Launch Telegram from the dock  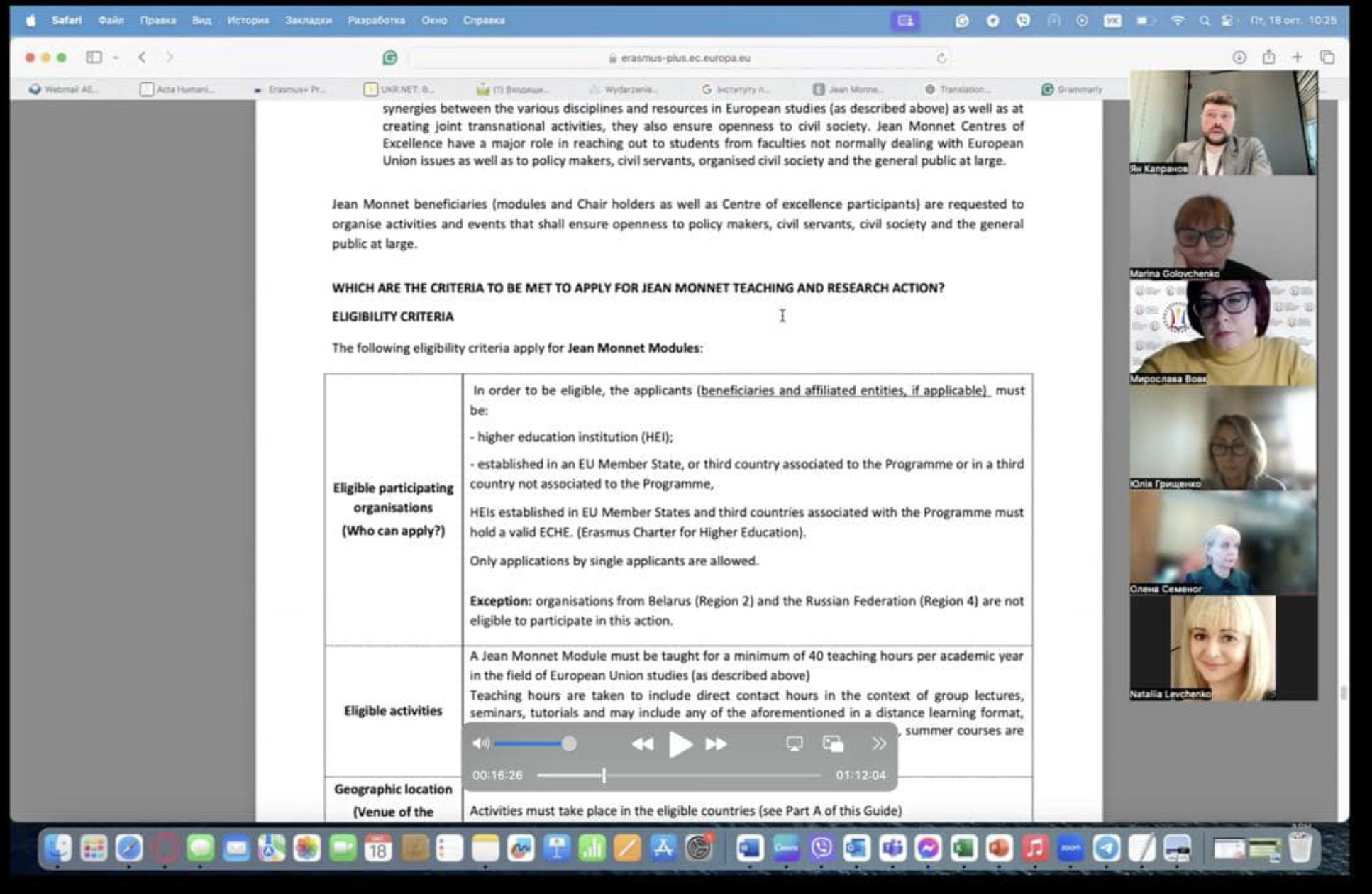(x=1106, y=848)
